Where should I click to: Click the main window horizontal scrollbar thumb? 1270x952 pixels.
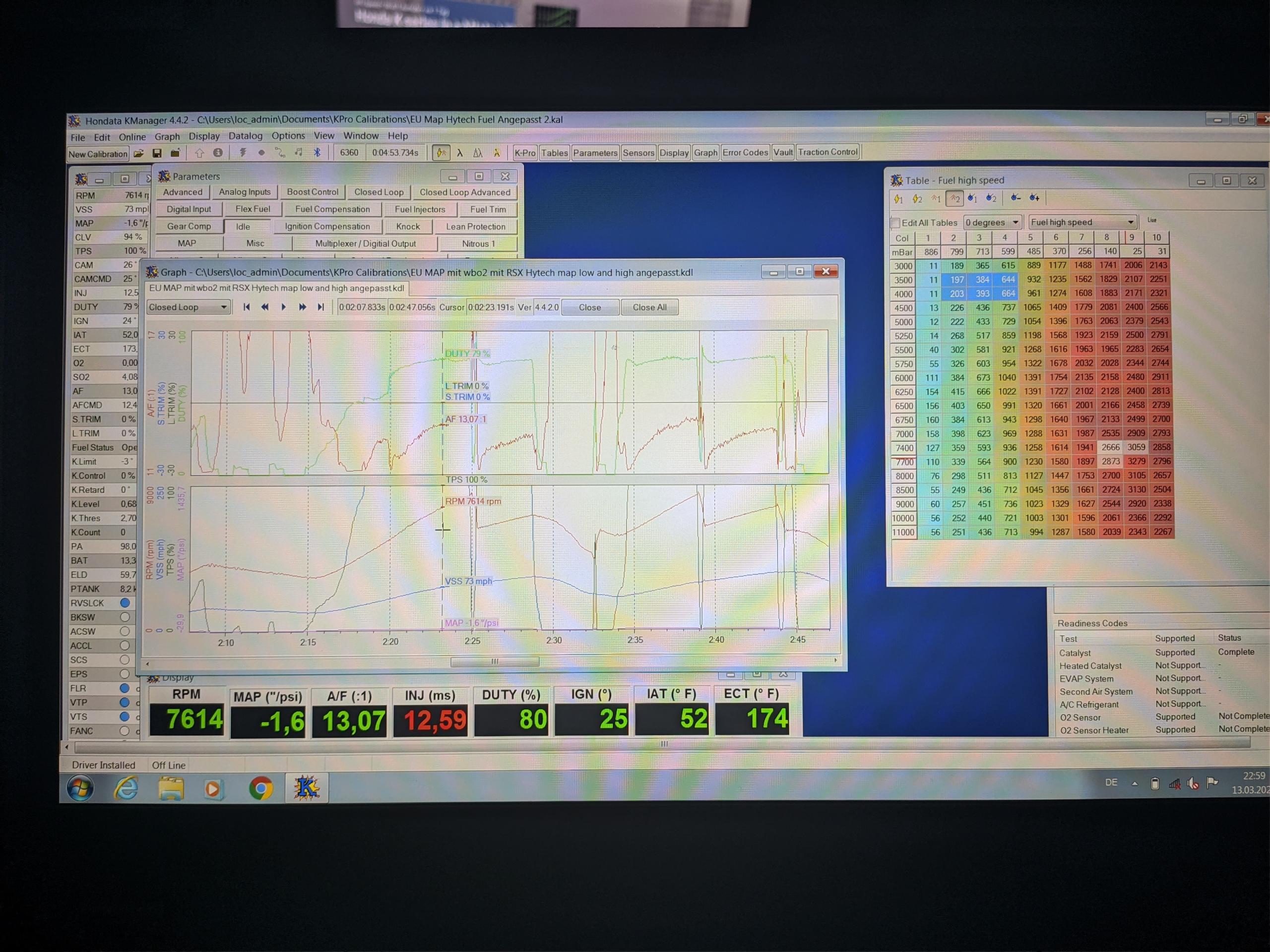tap(663, 744)
